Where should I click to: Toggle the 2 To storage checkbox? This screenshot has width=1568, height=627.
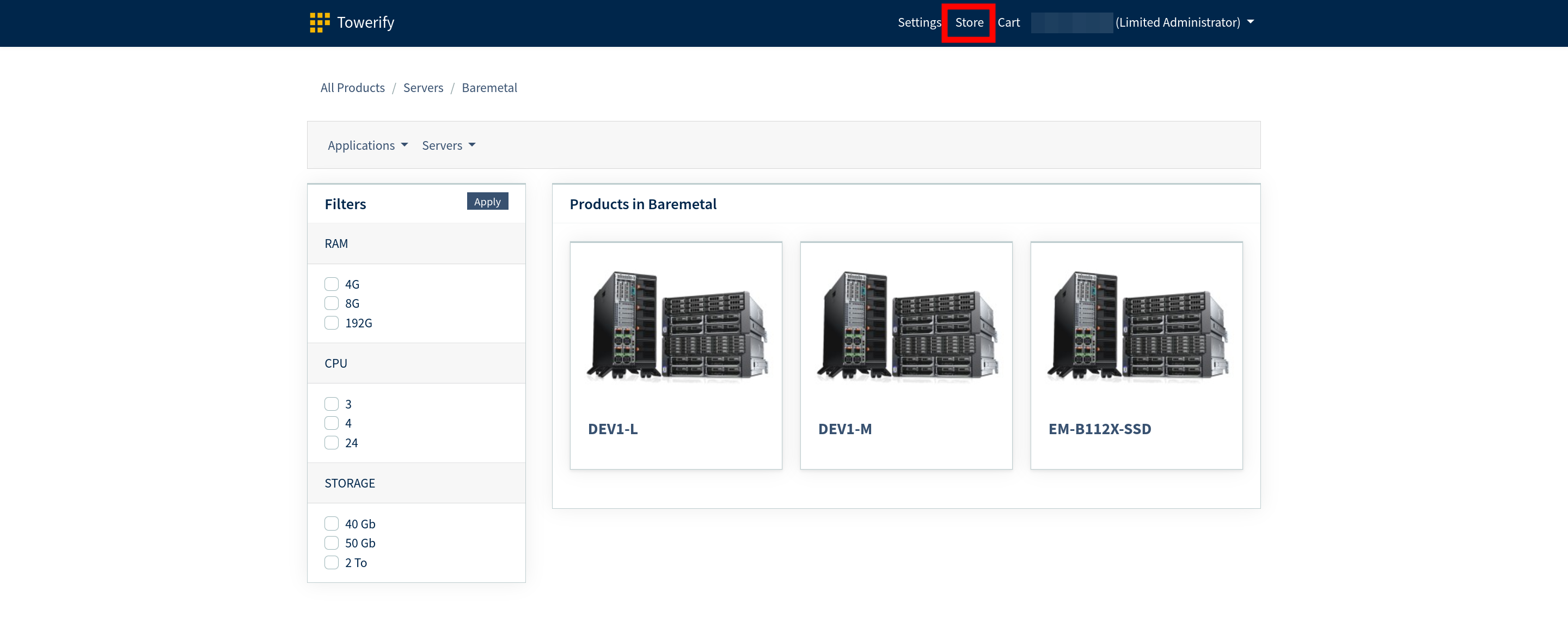point(331,563)
